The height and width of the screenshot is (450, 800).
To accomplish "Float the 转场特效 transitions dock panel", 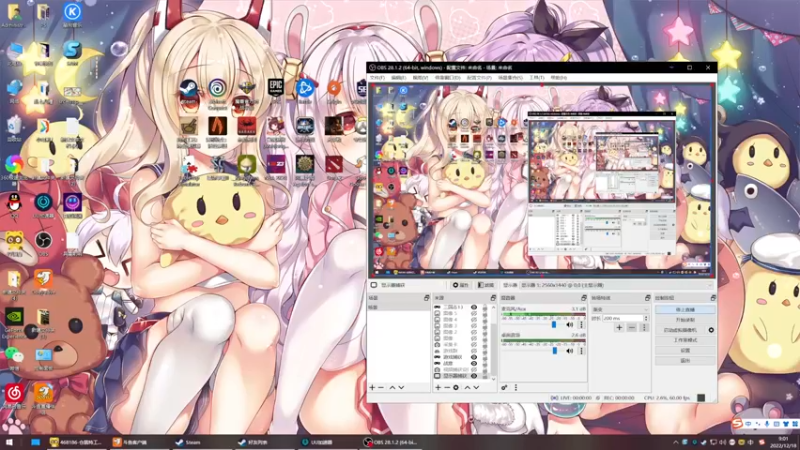I will [x=647, y=298].
